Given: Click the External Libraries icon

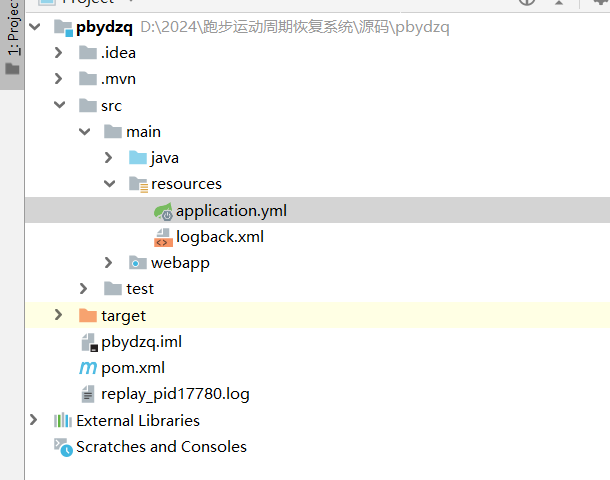Looking at the screenshot, I should tap(63, 421).
